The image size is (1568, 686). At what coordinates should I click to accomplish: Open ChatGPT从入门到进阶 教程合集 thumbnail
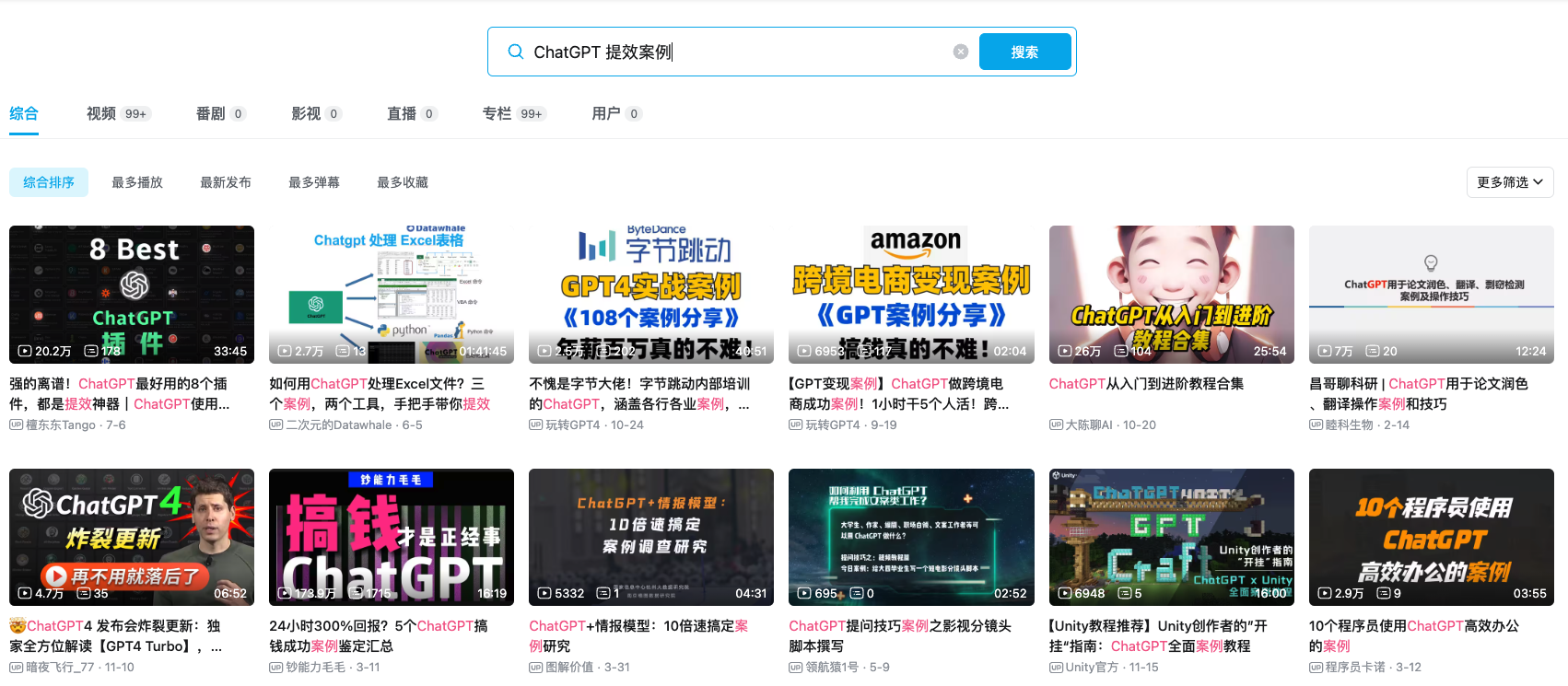[1172, 295]
